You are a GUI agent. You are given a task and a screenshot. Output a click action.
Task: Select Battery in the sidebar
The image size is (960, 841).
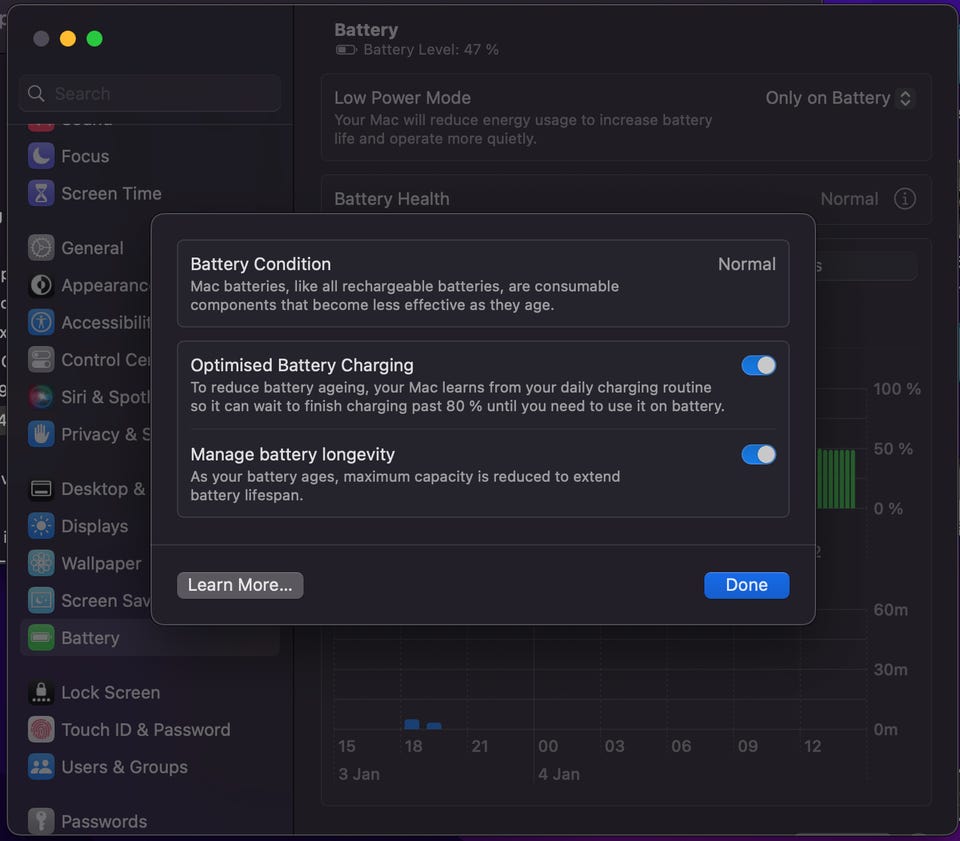click(x=90, y=638)
